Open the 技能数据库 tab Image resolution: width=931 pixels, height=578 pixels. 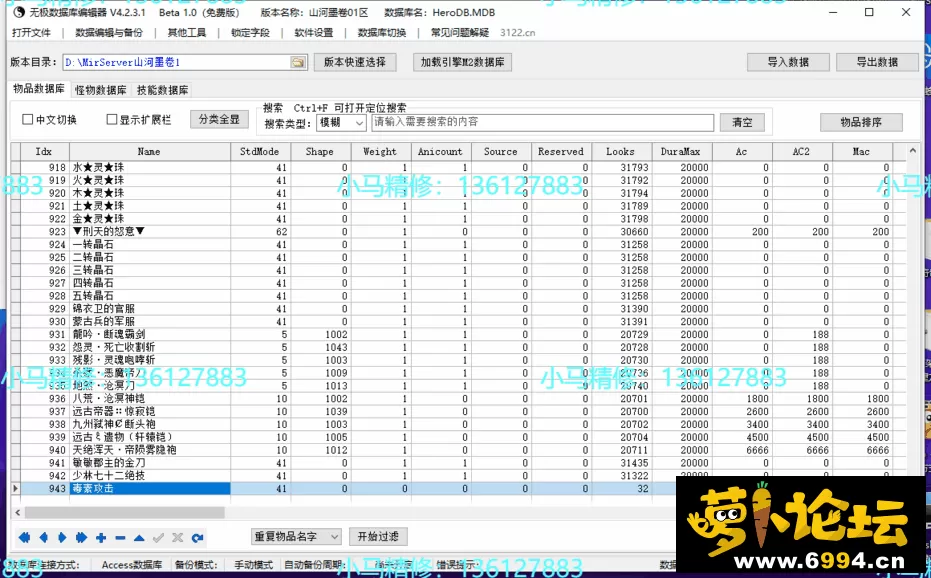click(x=162, y=90)
